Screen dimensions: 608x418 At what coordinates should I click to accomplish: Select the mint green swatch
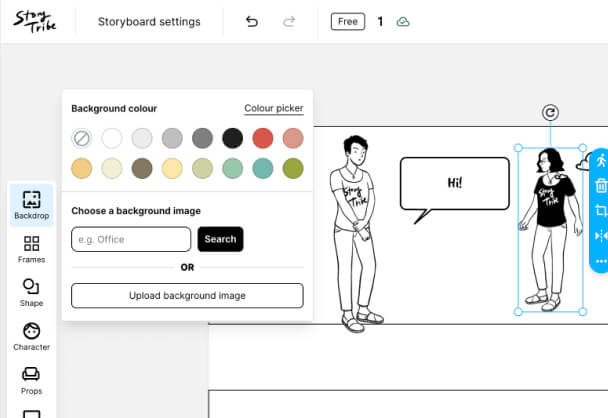coord(233,168)
